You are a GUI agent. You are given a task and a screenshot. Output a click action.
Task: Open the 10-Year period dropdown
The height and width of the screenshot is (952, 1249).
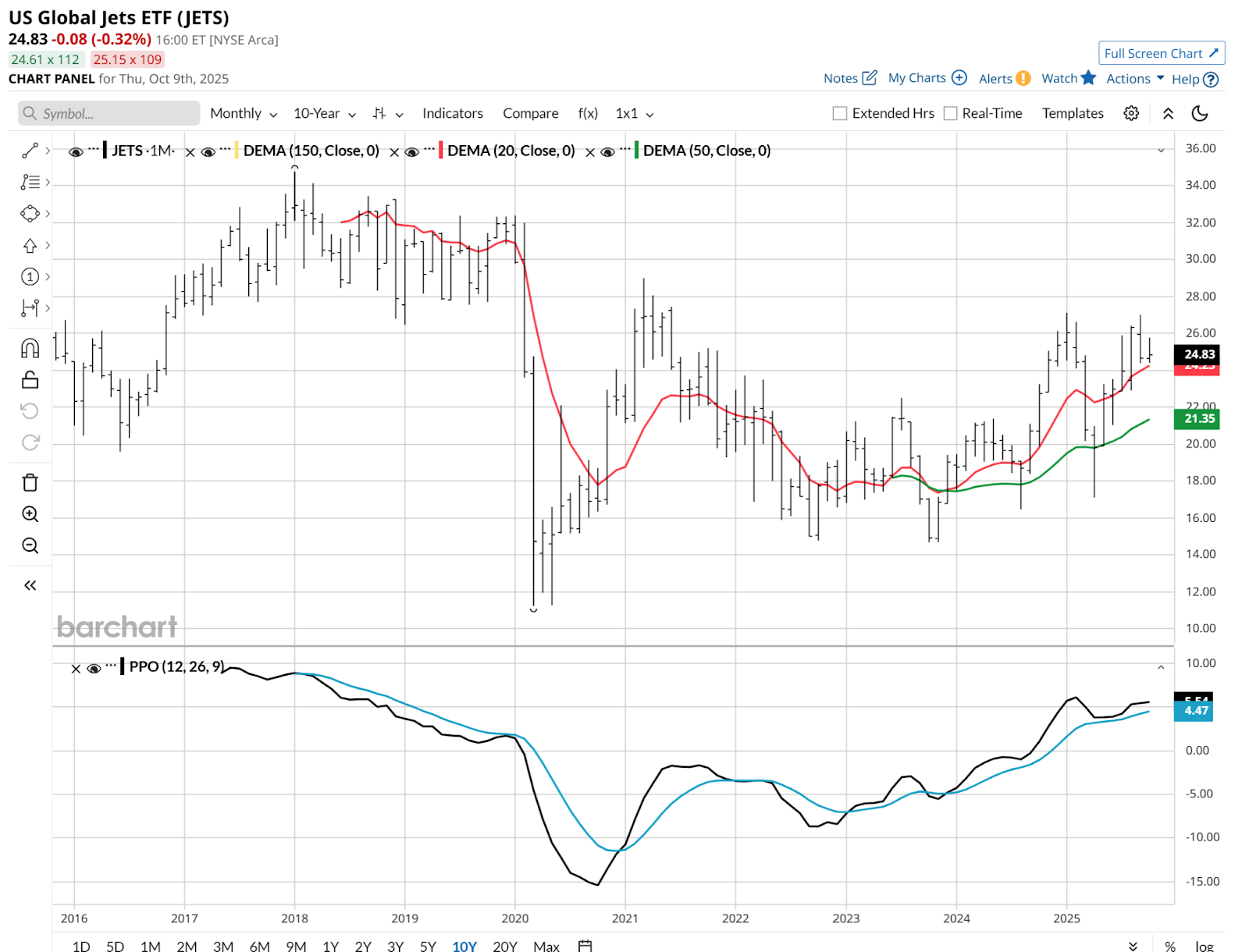(x=324, y=113)
